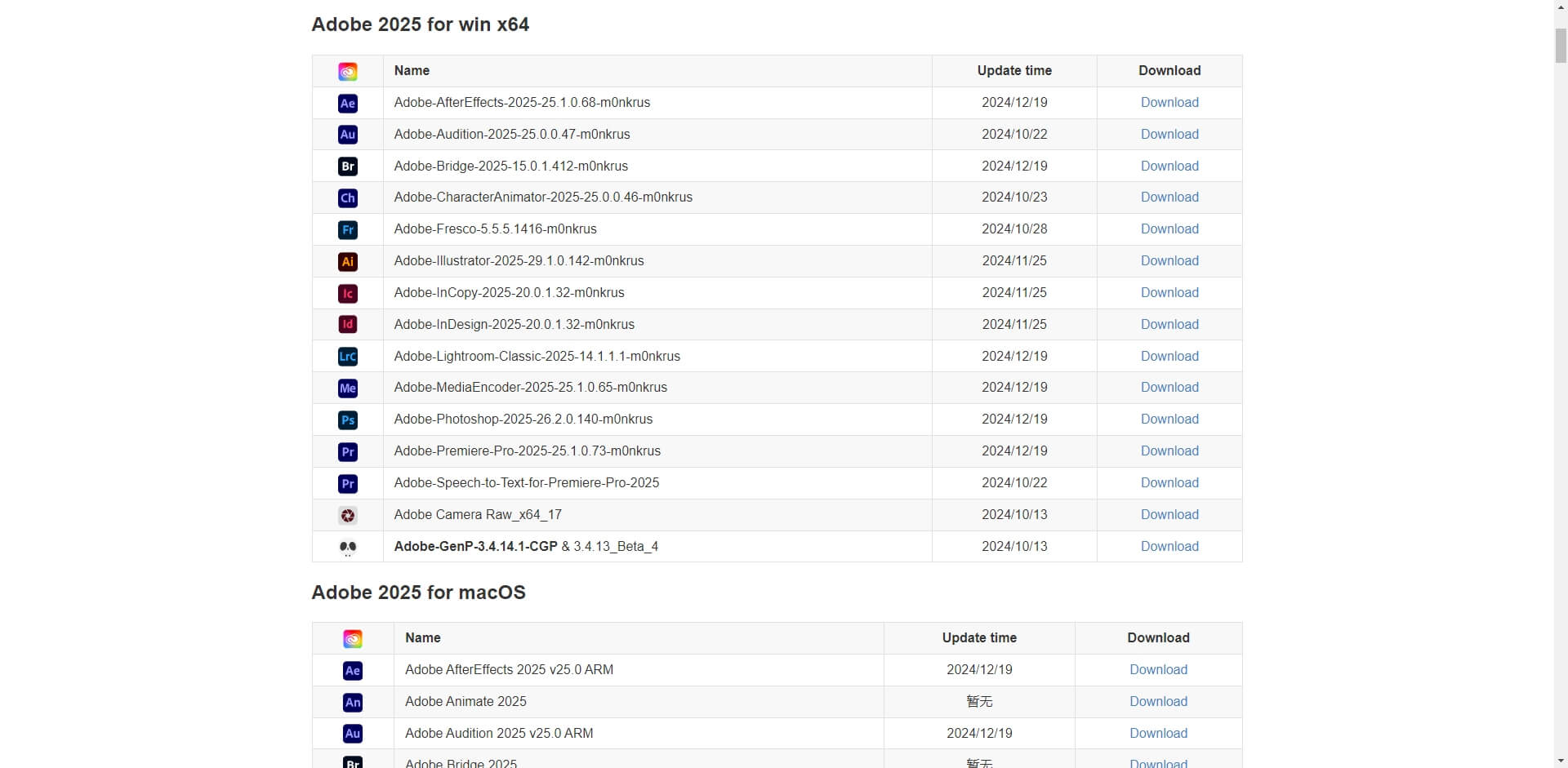Click Download for Adobe AfterEffects 2025 v25.0 ARM

tap(1157, 670)
